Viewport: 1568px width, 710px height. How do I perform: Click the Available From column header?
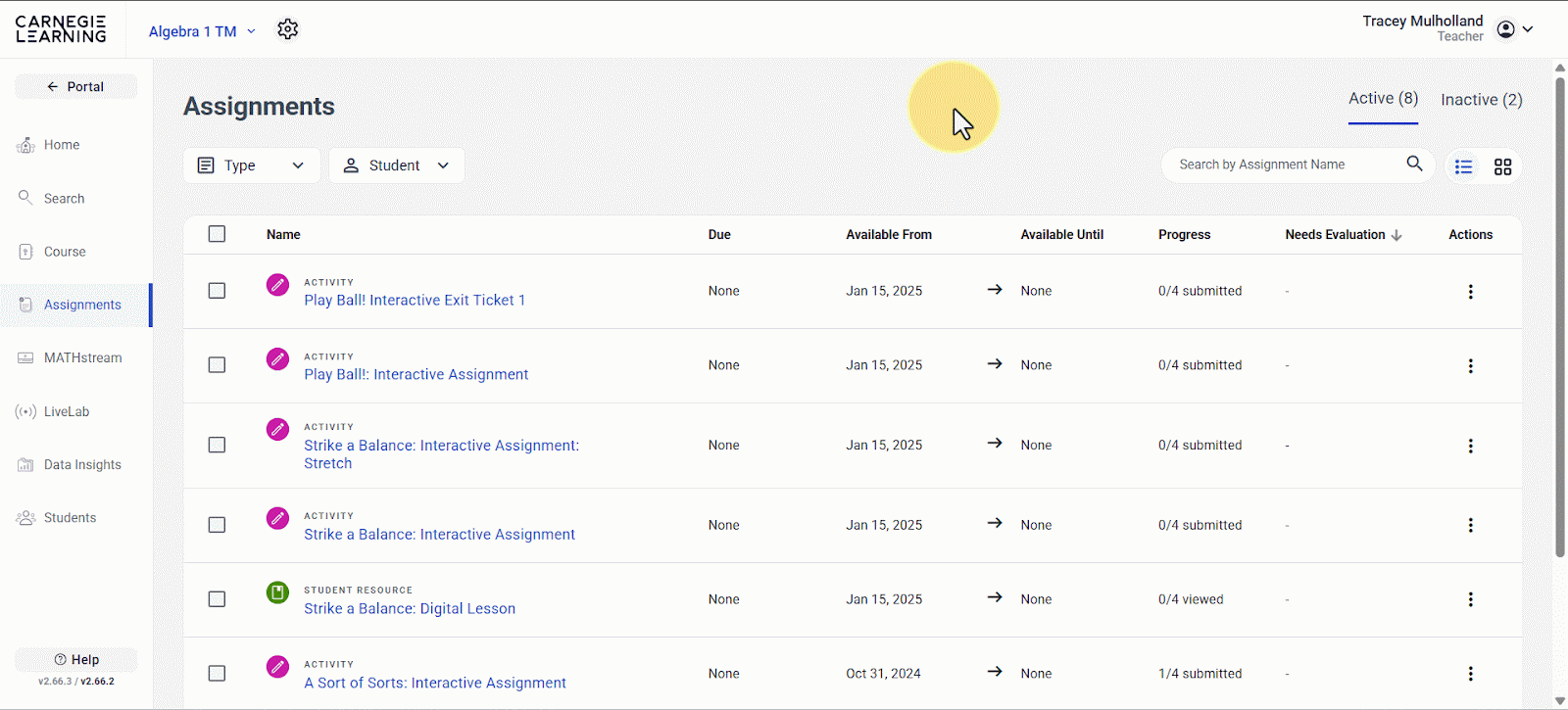coord(889,235)
